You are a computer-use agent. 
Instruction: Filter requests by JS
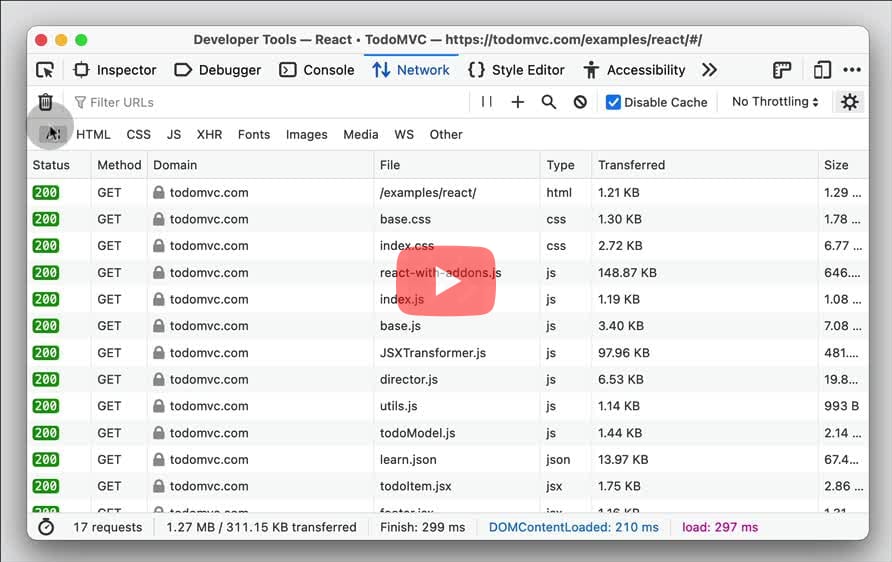tap(174, 135)
